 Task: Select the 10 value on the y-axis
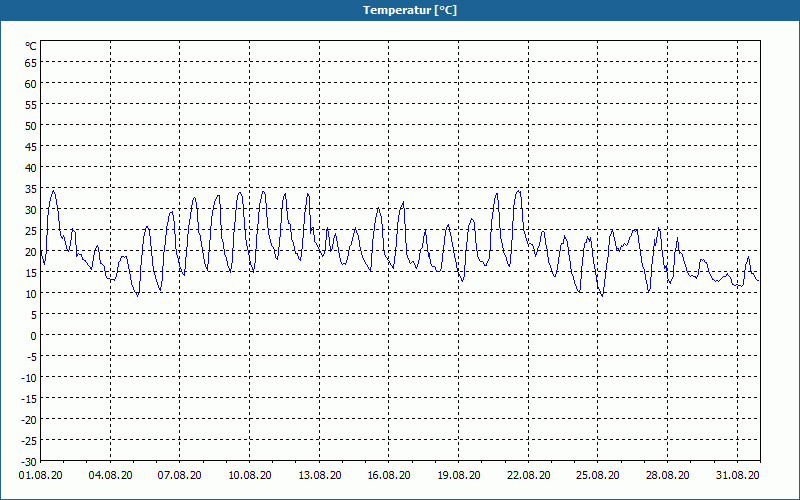coord(31,293)
